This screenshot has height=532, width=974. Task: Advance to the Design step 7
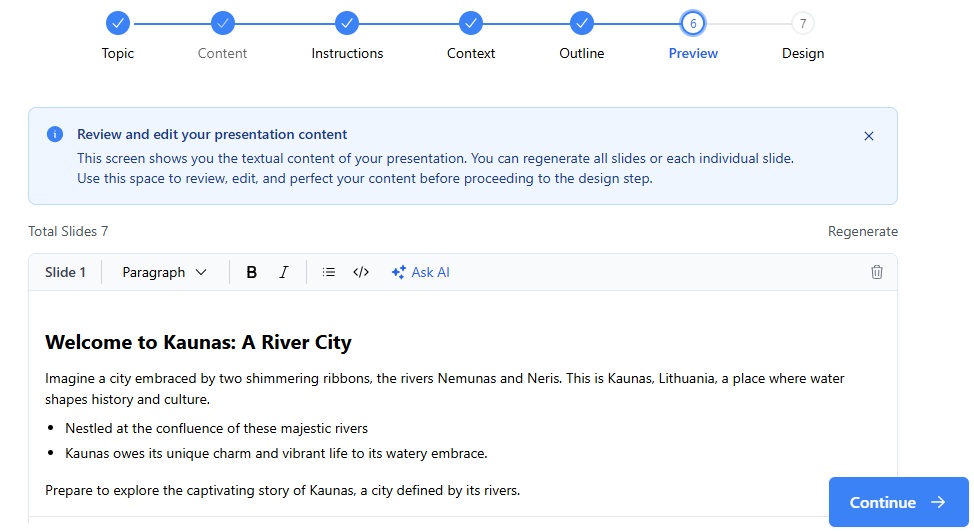tap(803, 23)
